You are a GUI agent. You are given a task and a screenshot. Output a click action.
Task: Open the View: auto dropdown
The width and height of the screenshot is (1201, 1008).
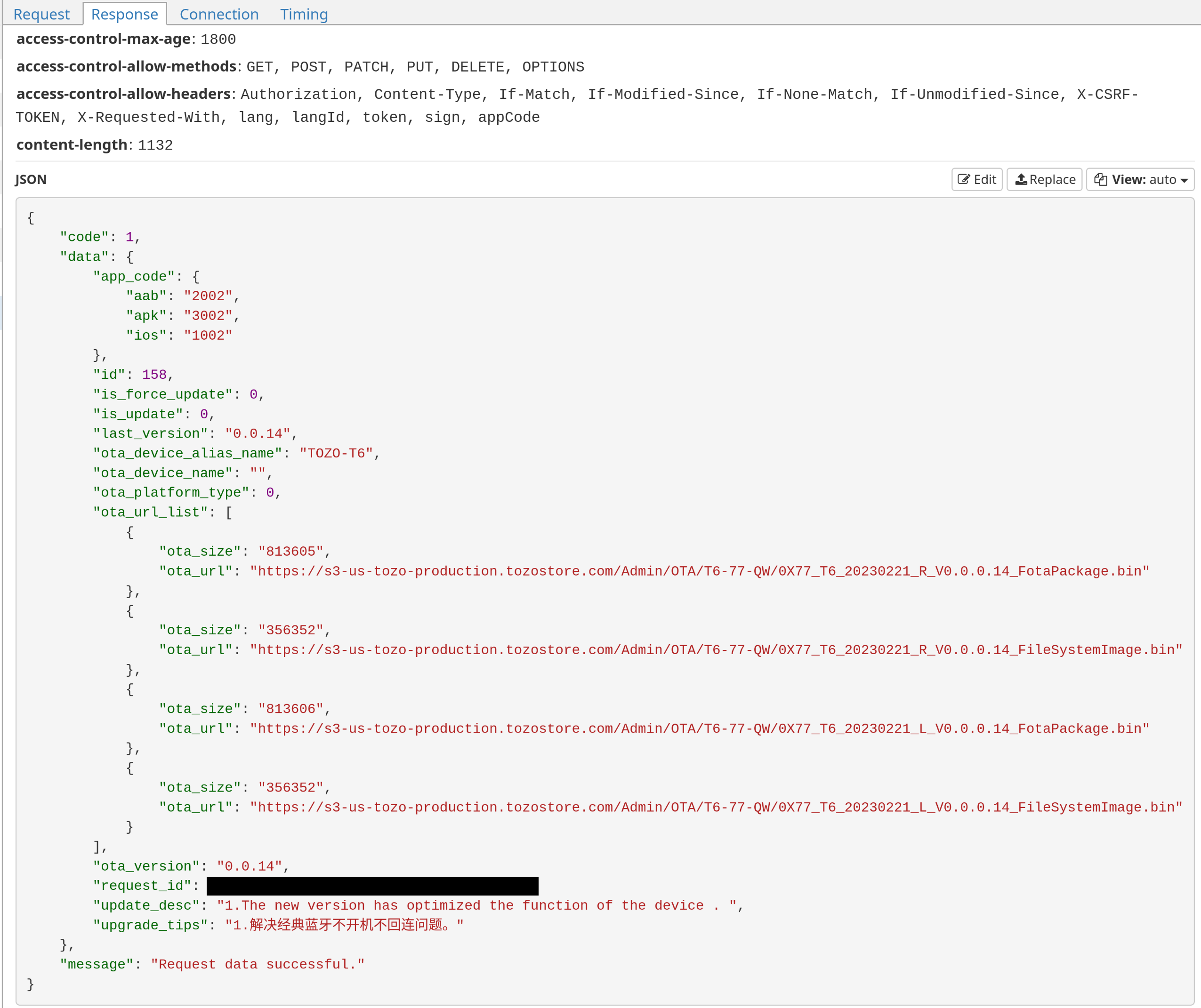(x=1140, y=180)
